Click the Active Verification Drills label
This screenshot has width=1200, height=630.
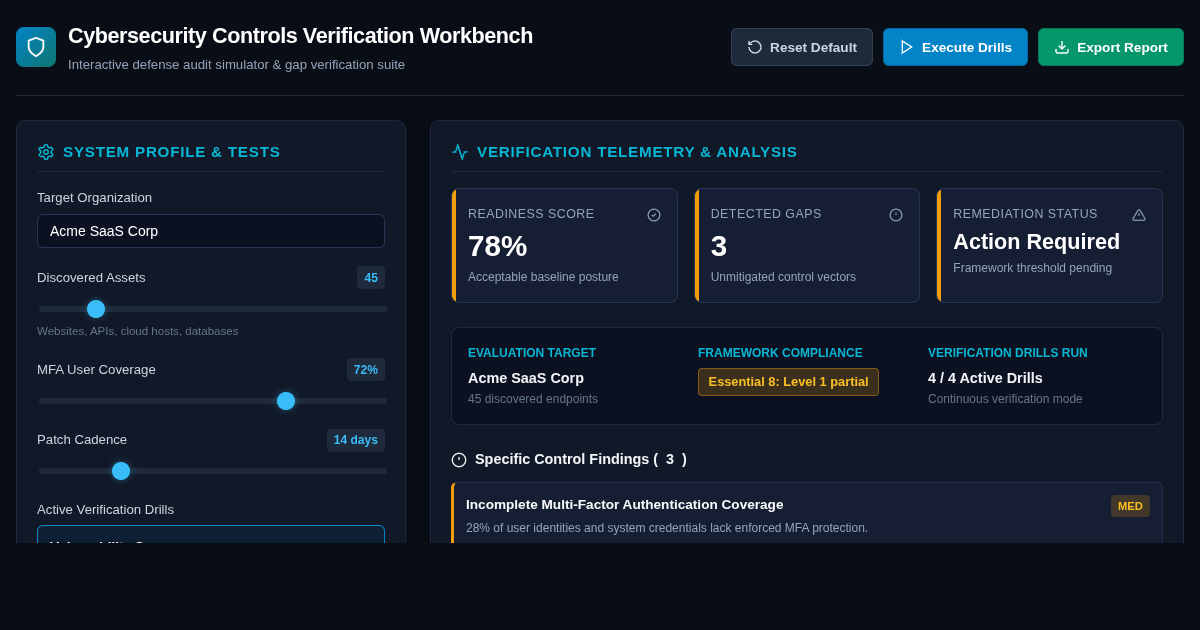click(x=105, y=510)
